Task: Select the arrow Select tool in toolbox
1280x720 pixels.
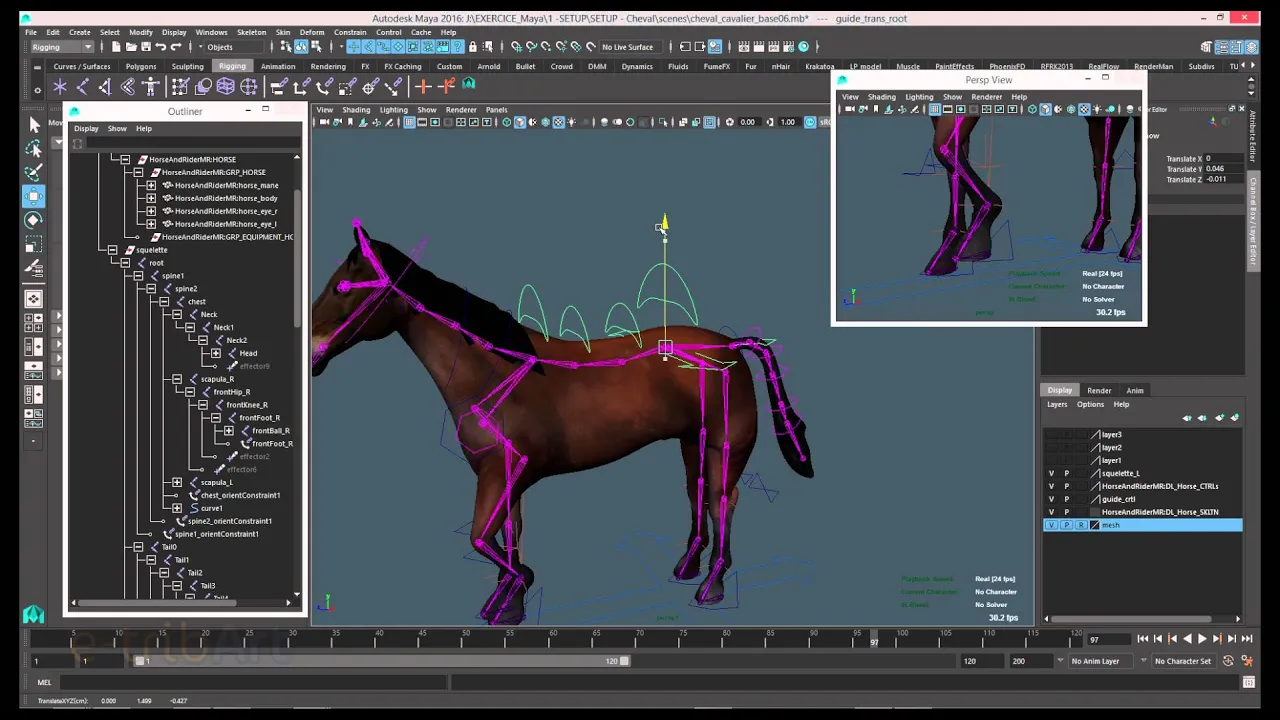Action: pos(33,124)
